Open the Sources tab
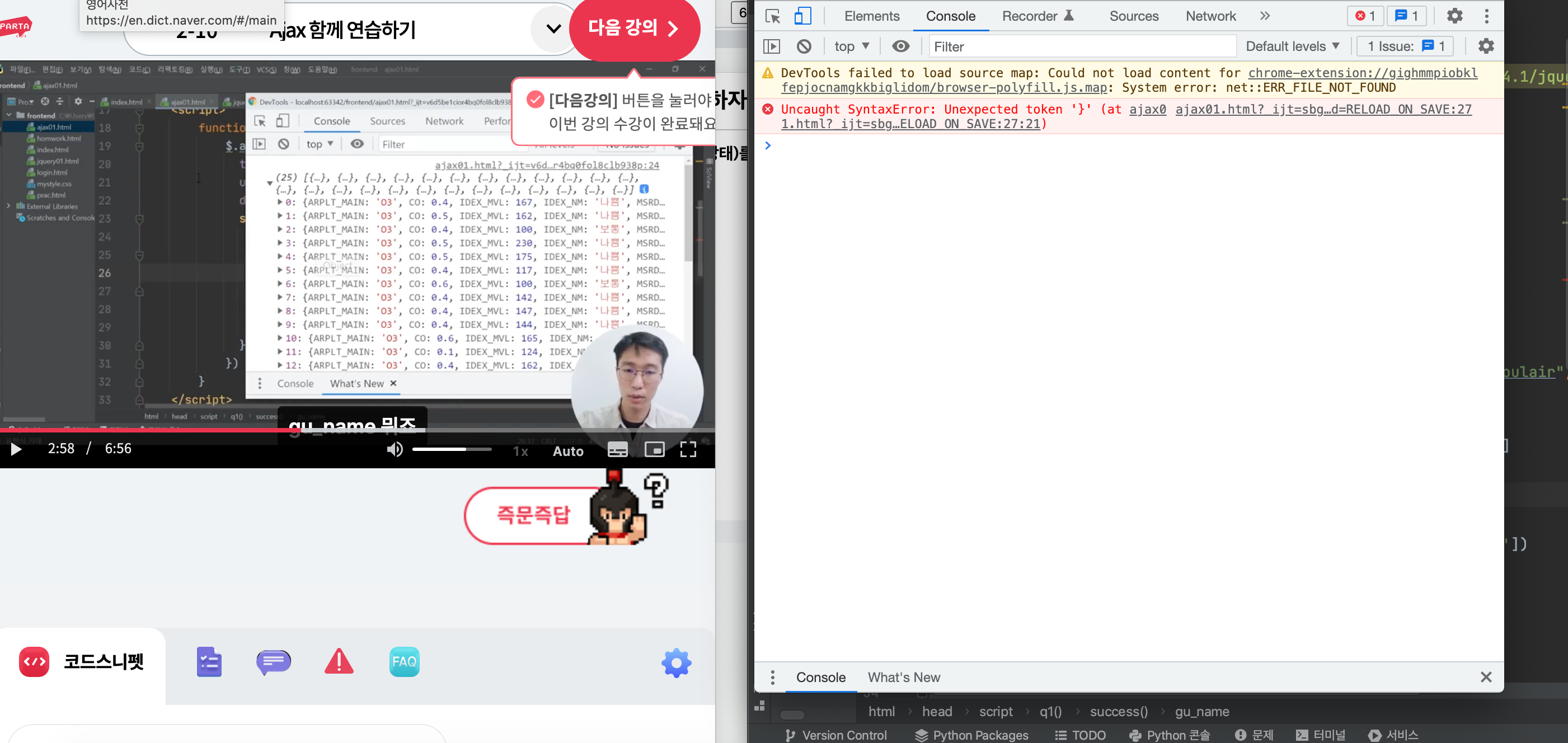Screen dimensions: 1568x743 click(x=1133, y=16)
